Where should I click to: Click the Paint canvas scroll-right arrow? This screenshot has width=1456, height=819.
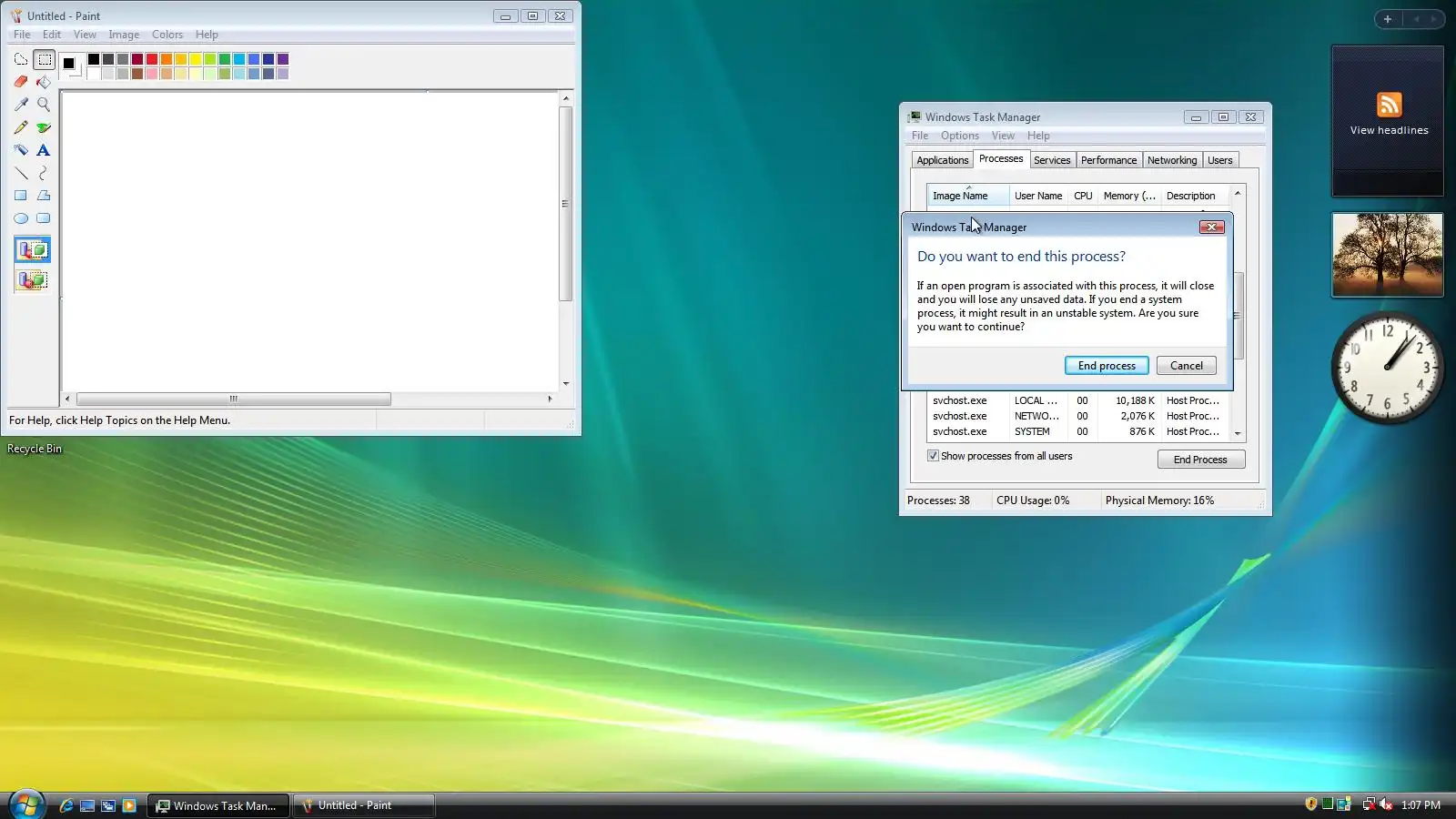550,399
